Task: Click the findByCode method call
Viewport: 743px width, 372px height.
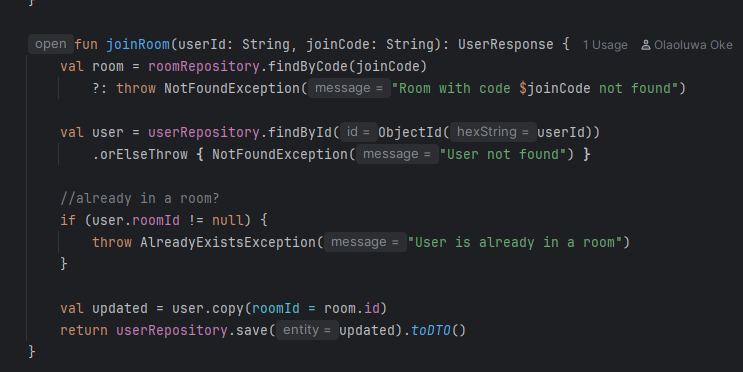Action: tap(308, 66)
